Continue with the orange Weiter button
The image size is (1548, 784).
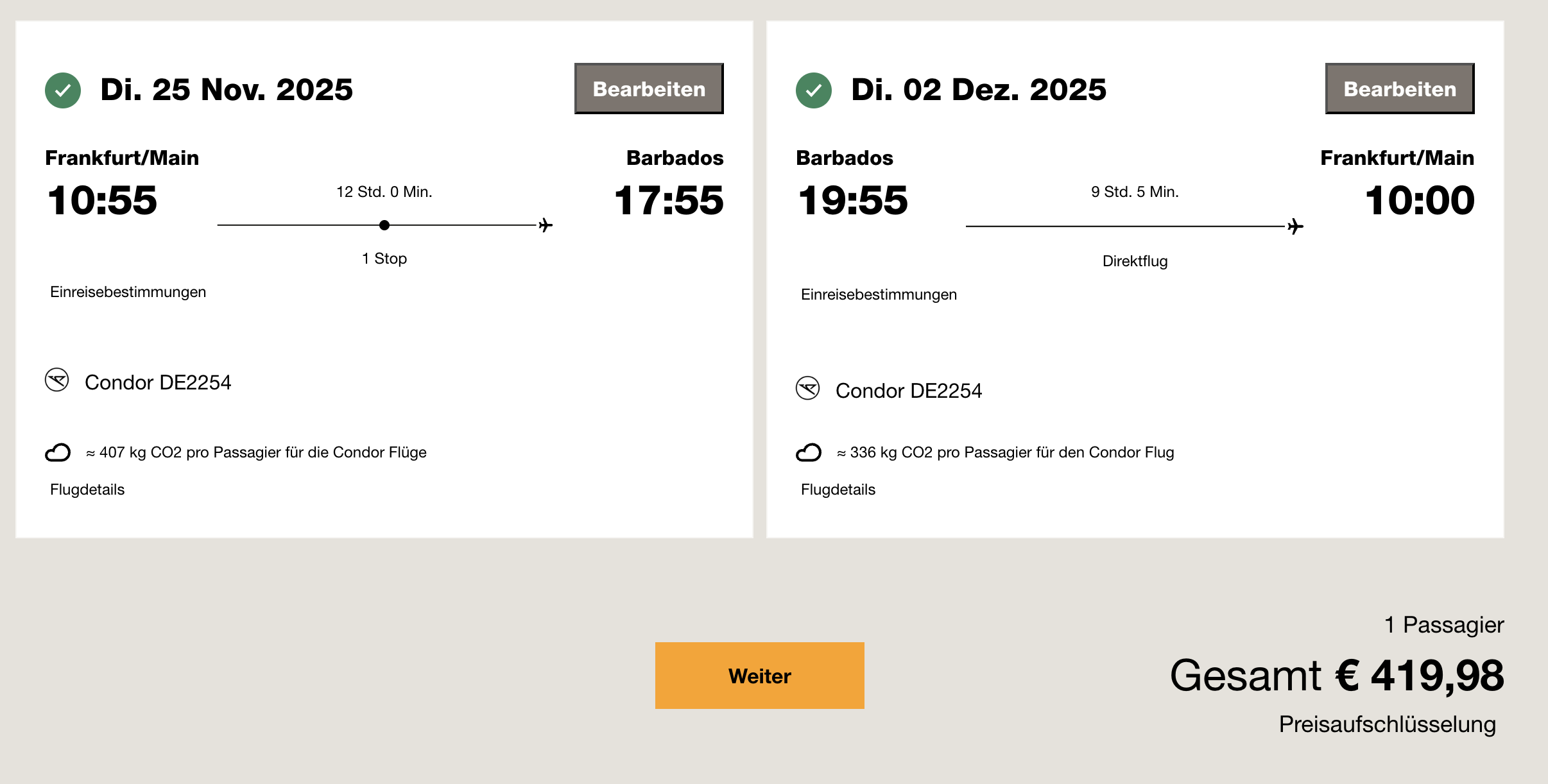coord(759,676)
